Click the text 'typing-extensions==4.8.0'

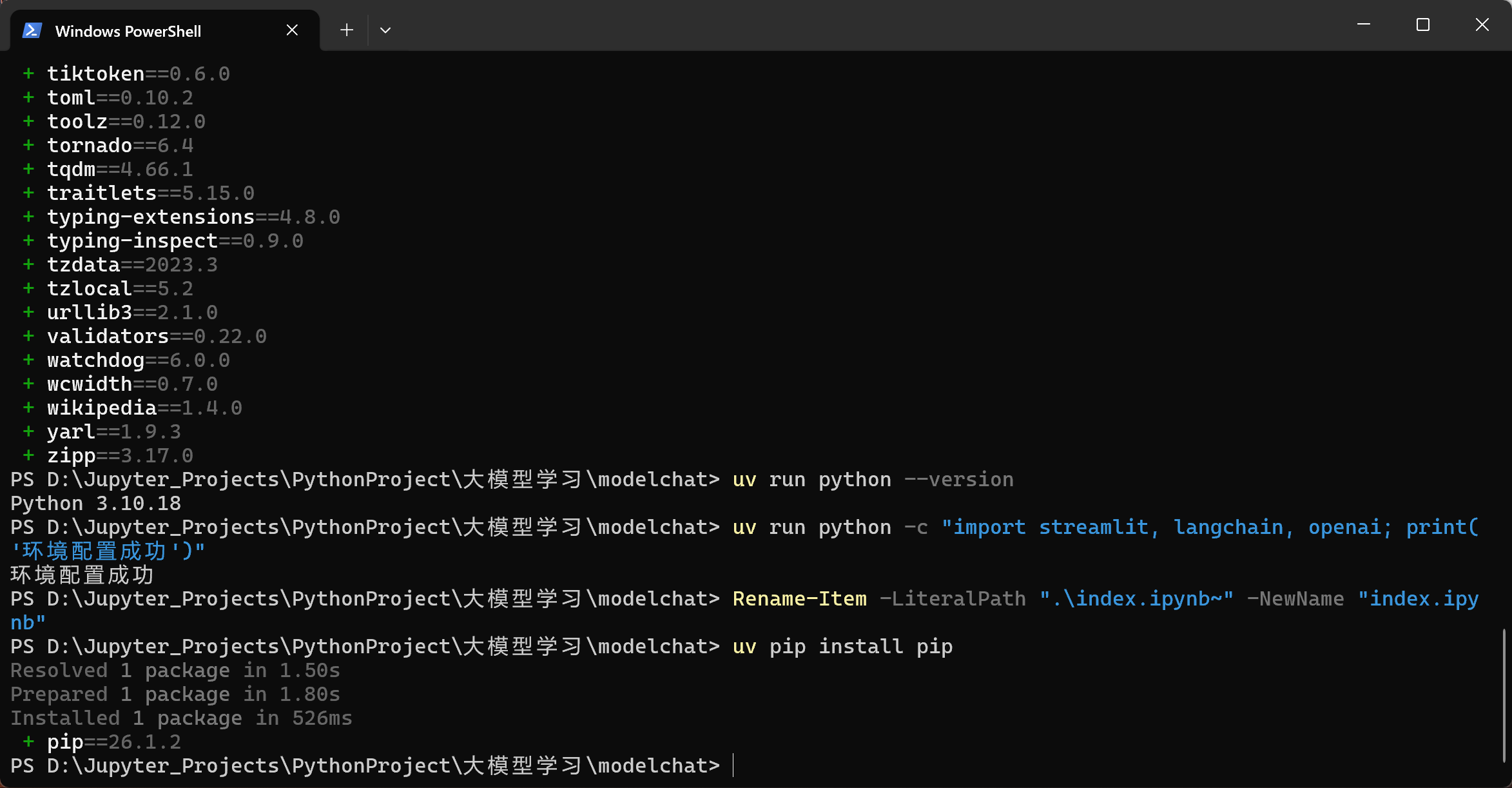coord(193,217)
